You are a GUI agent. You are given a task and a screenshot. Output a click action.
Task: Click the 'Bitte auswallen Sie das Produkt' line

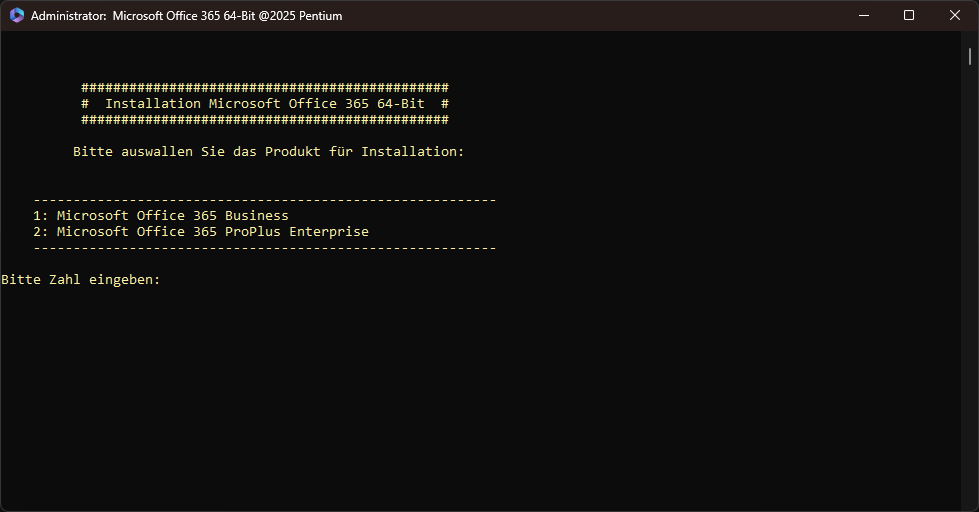268,152
